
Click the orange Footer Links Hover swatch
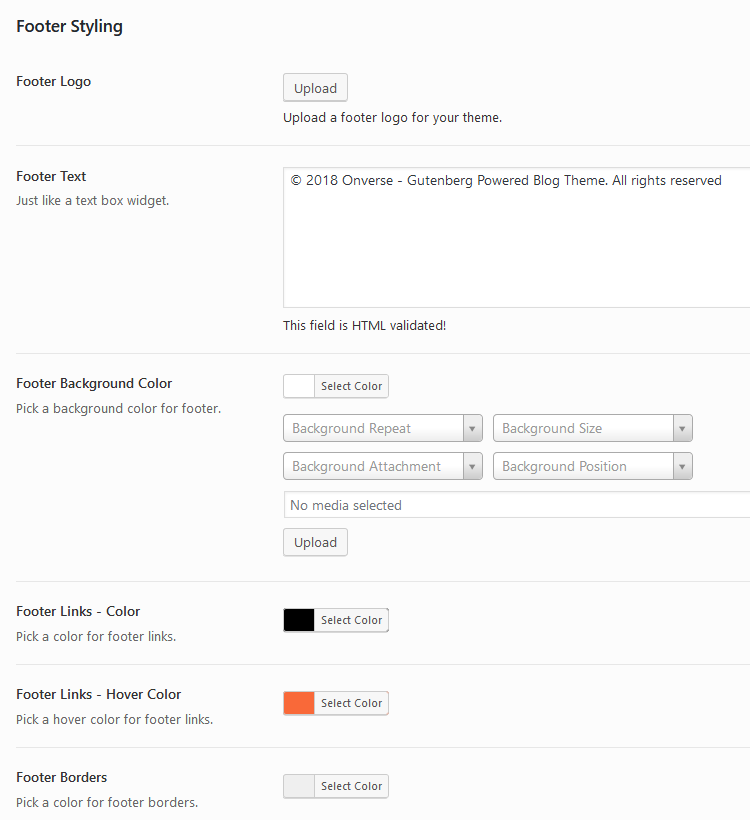tap(299, 703)
